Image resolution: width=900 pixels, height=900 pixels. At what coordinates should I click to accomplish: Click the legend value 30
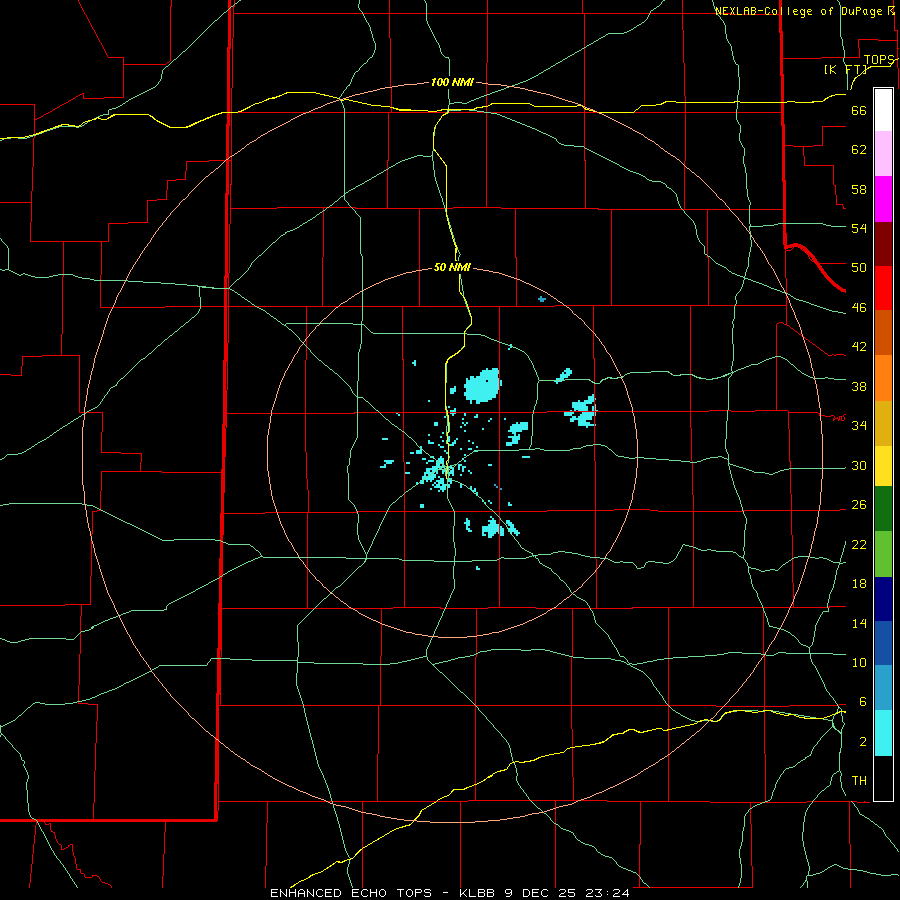859,465
